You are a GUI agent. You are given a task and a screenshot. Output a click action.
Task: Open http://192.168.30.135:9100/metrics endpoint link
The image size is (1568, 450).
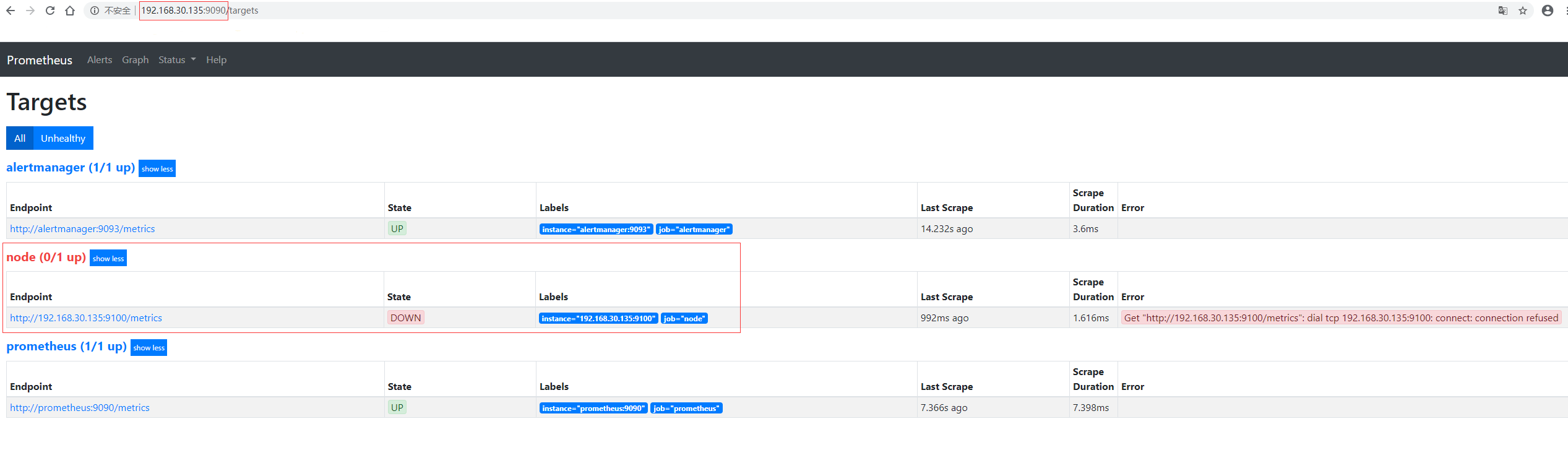coord(86,318)
